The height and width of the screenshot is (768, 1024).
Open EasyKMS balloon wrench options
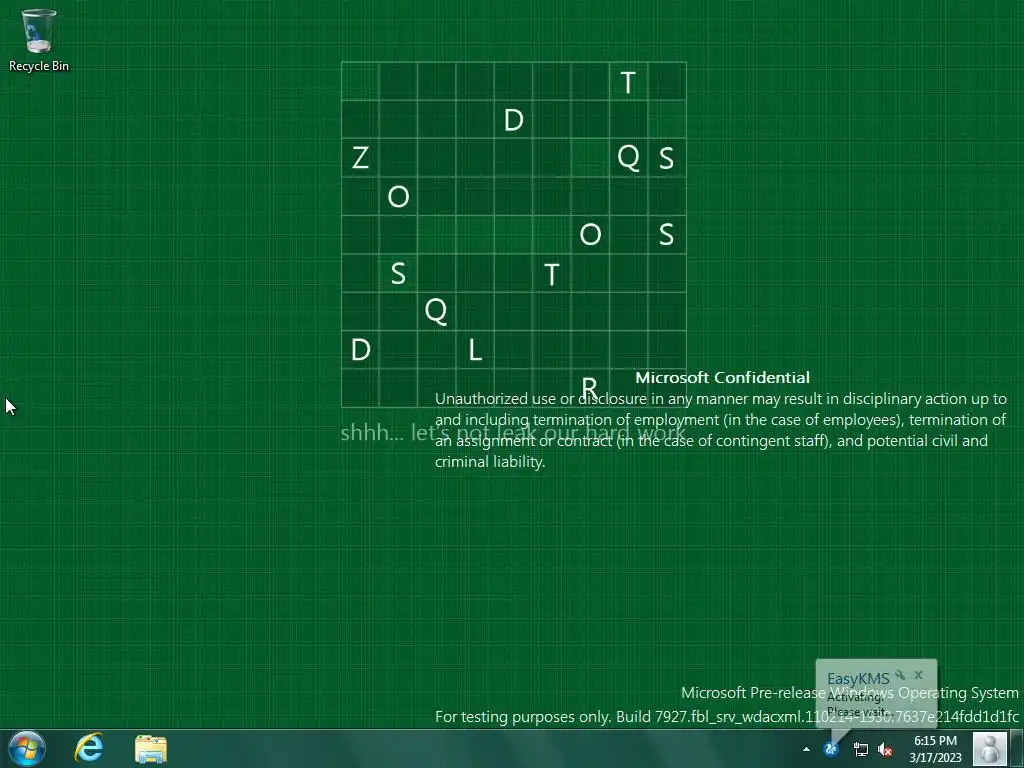pos(901,675)
